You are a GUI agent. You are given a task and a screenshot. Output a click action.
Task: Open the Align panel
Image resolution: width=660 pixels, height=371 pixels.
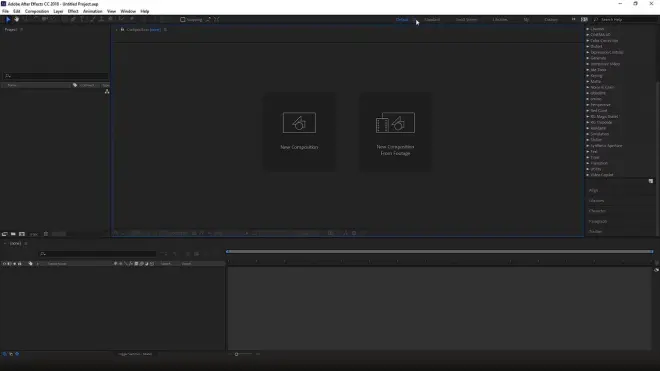(x=593, y=190)
